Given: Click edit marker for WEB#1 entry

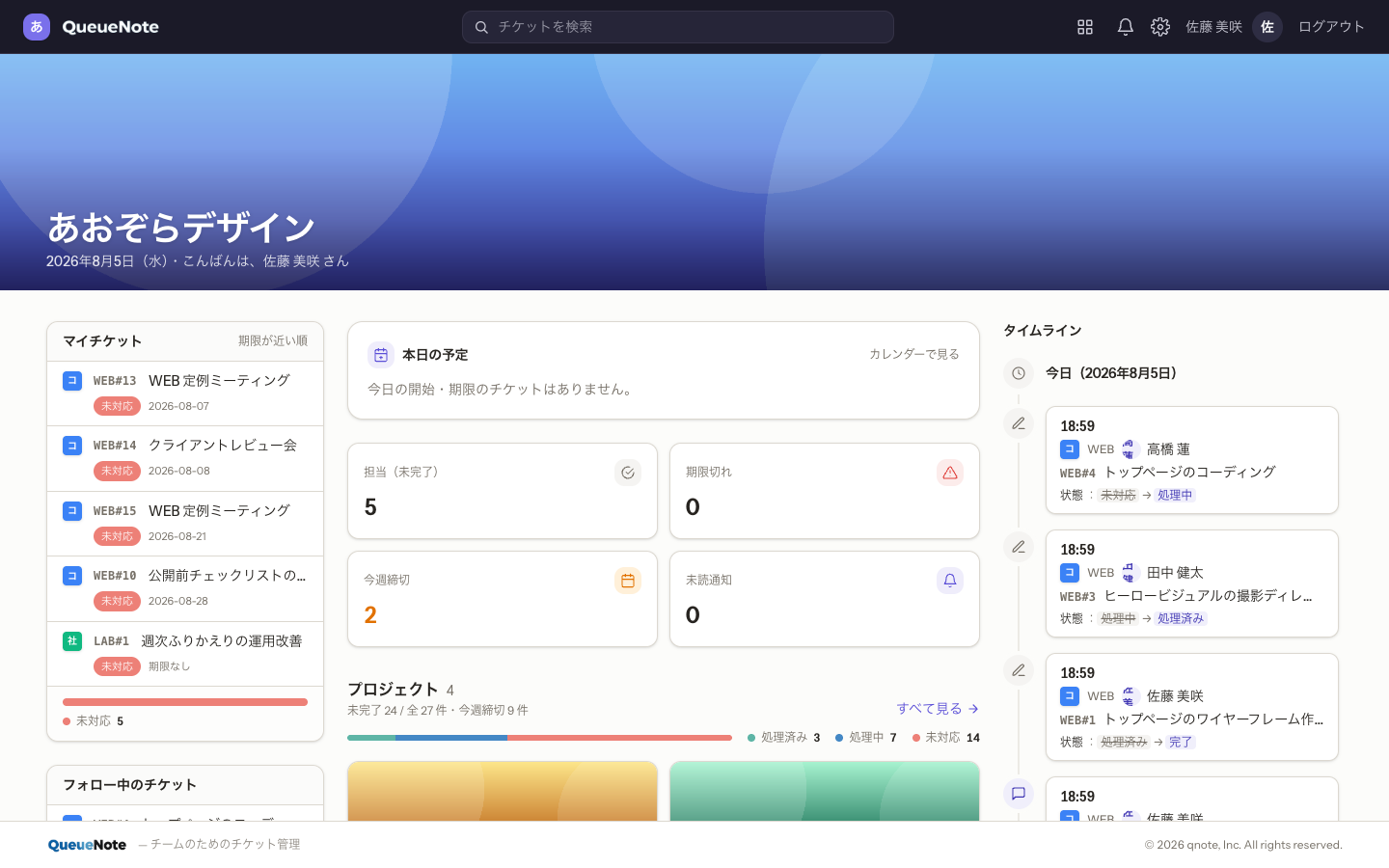Looking at the screenshot, I should click(x=1019, y=670).
